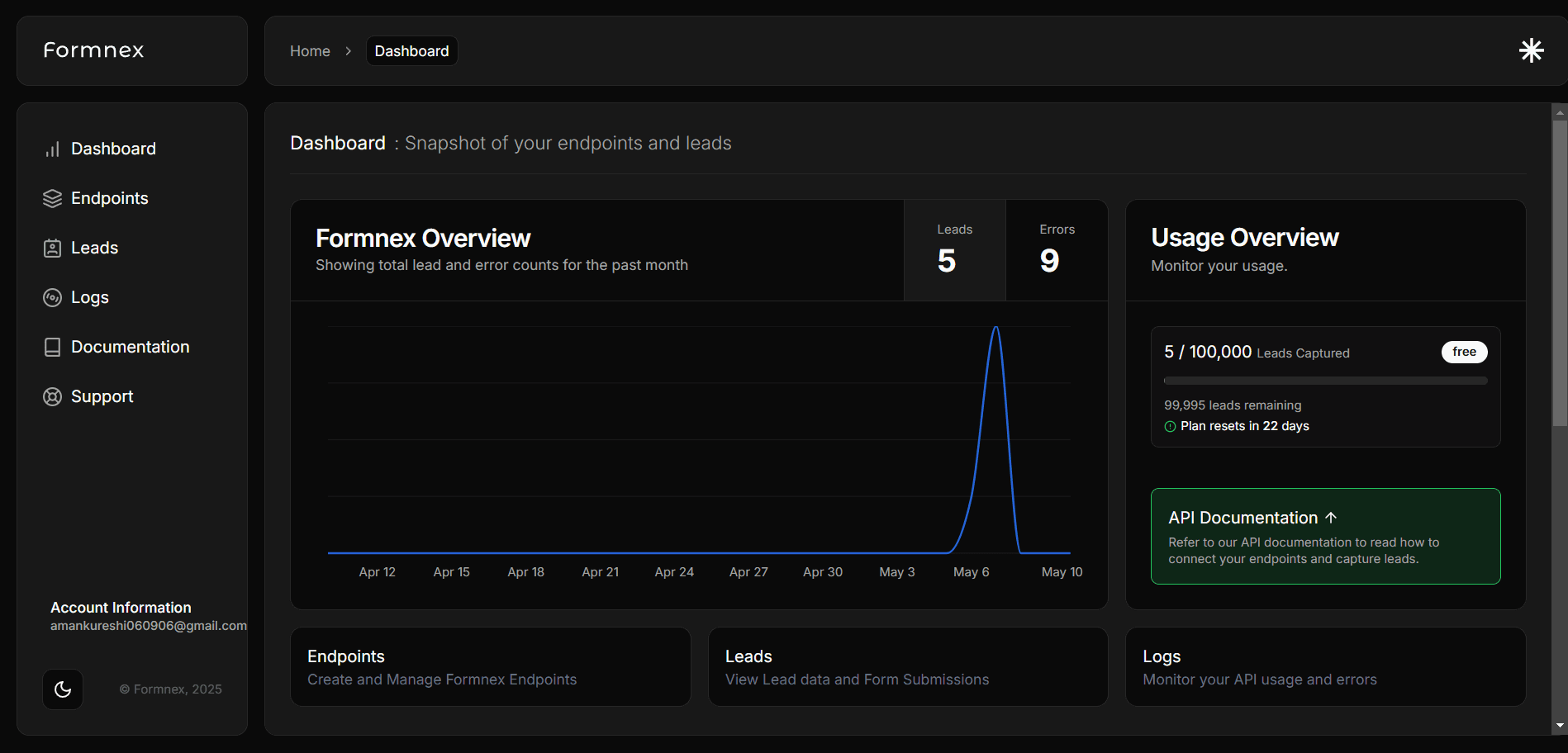This screenshot has width=1568, height=753.
Task: Open the Leads data card
Action: point(908,666)
